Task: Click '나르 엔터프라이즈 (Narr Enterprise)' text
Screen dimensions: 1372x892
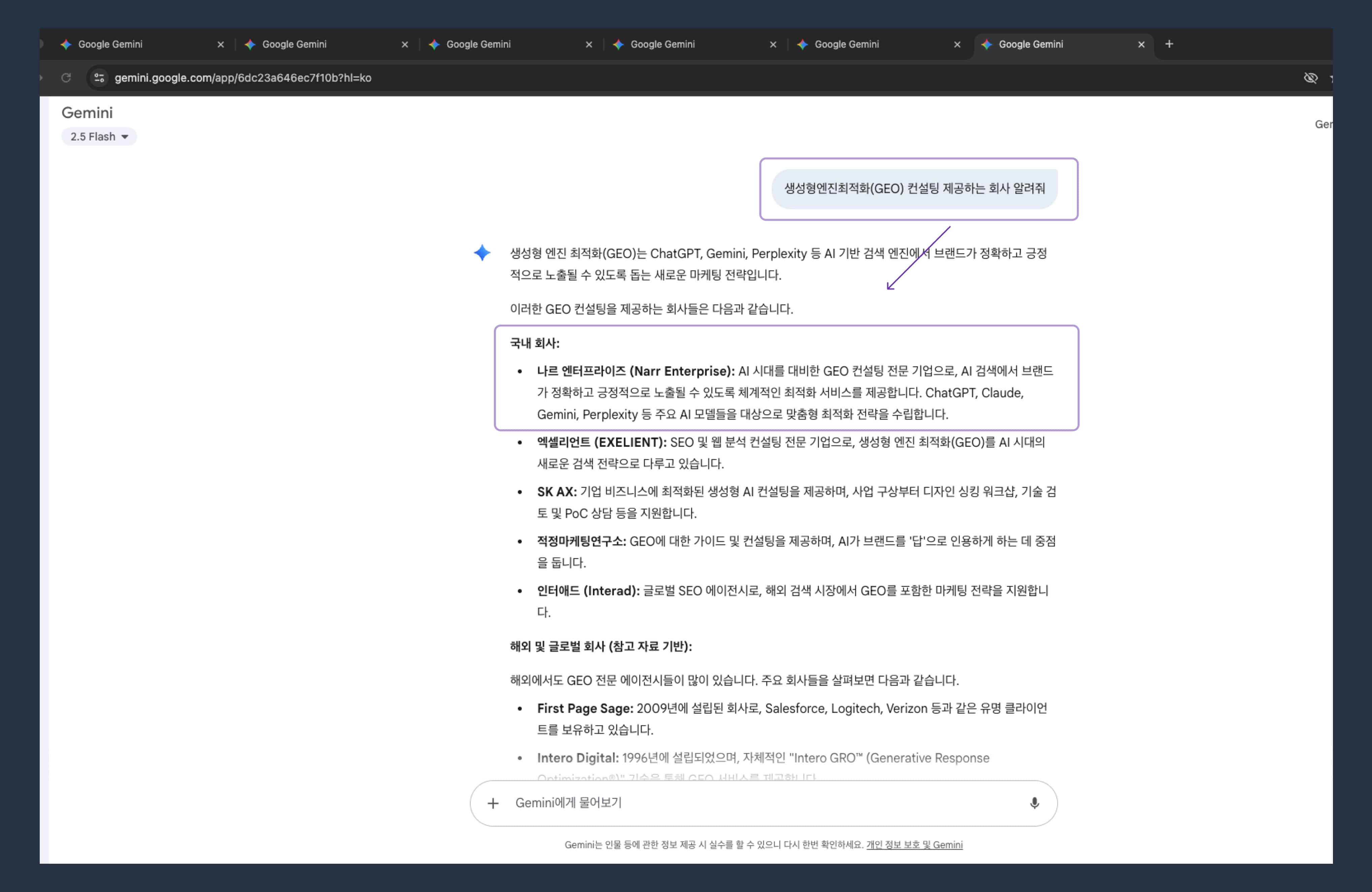Action: point(636,371)
